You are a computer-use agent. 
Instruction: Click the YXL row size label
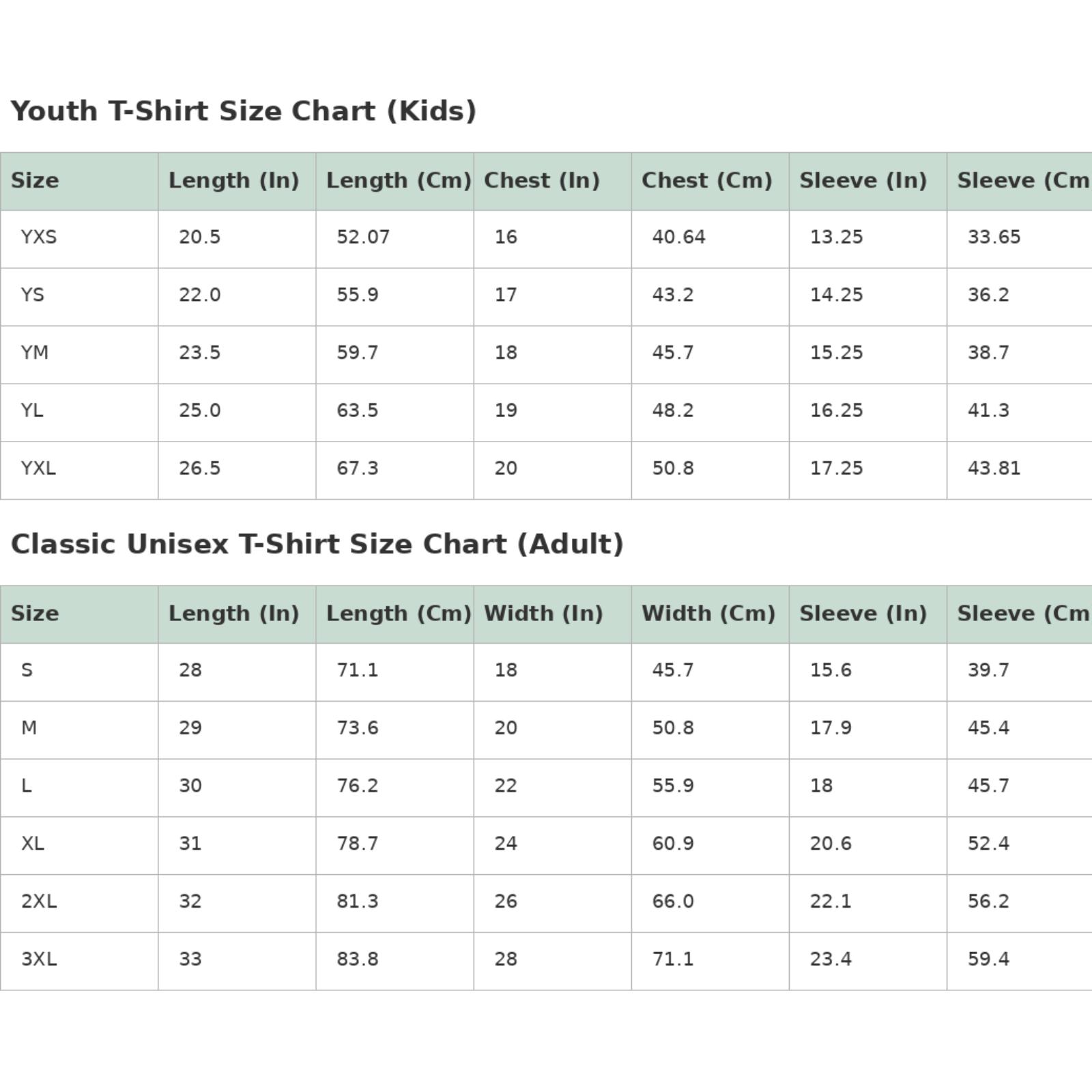coord(38,469)
